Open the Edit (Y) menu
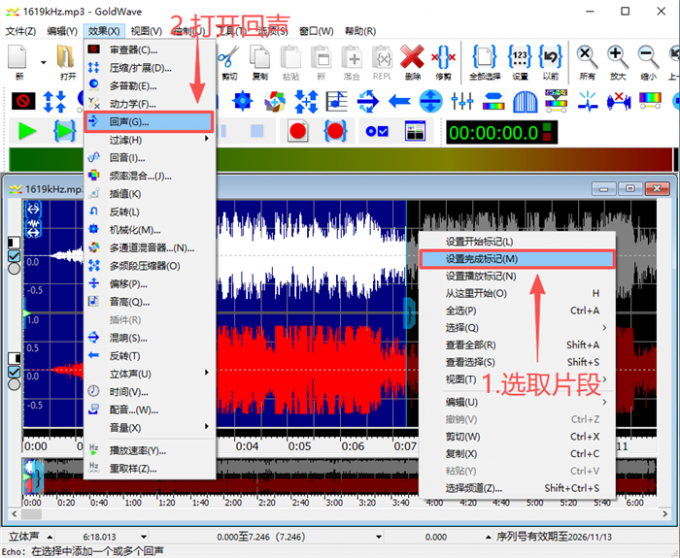This screenshot has height=558, width=680. click(x=62, y=31)
